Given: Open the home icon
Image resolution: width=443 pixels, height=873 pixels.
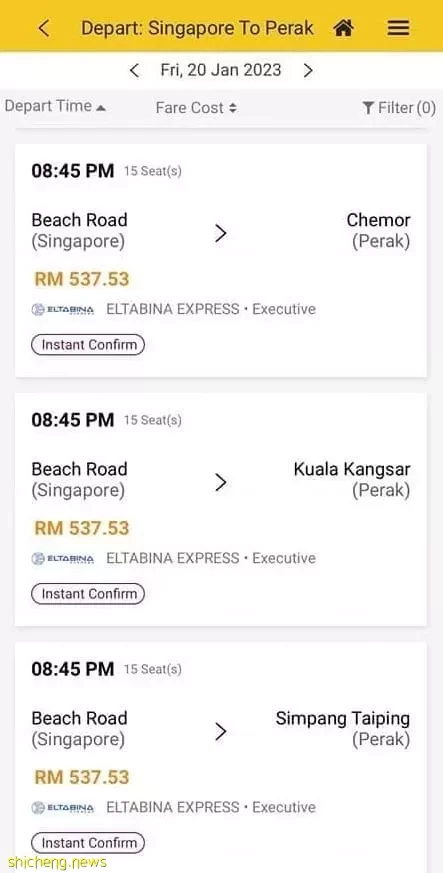Looking at the screenshot, I should tap(343, 28).
